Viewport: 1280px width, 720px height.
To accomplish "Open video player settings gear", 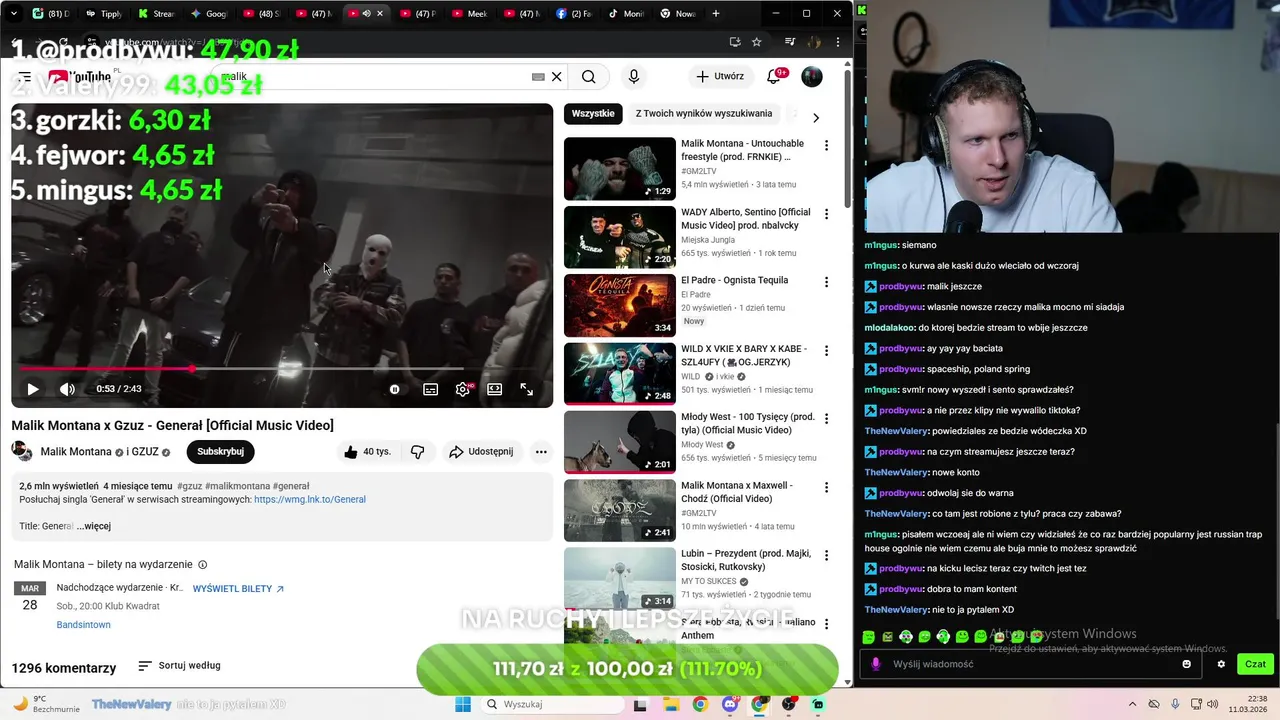I will [x=462, y=389].
